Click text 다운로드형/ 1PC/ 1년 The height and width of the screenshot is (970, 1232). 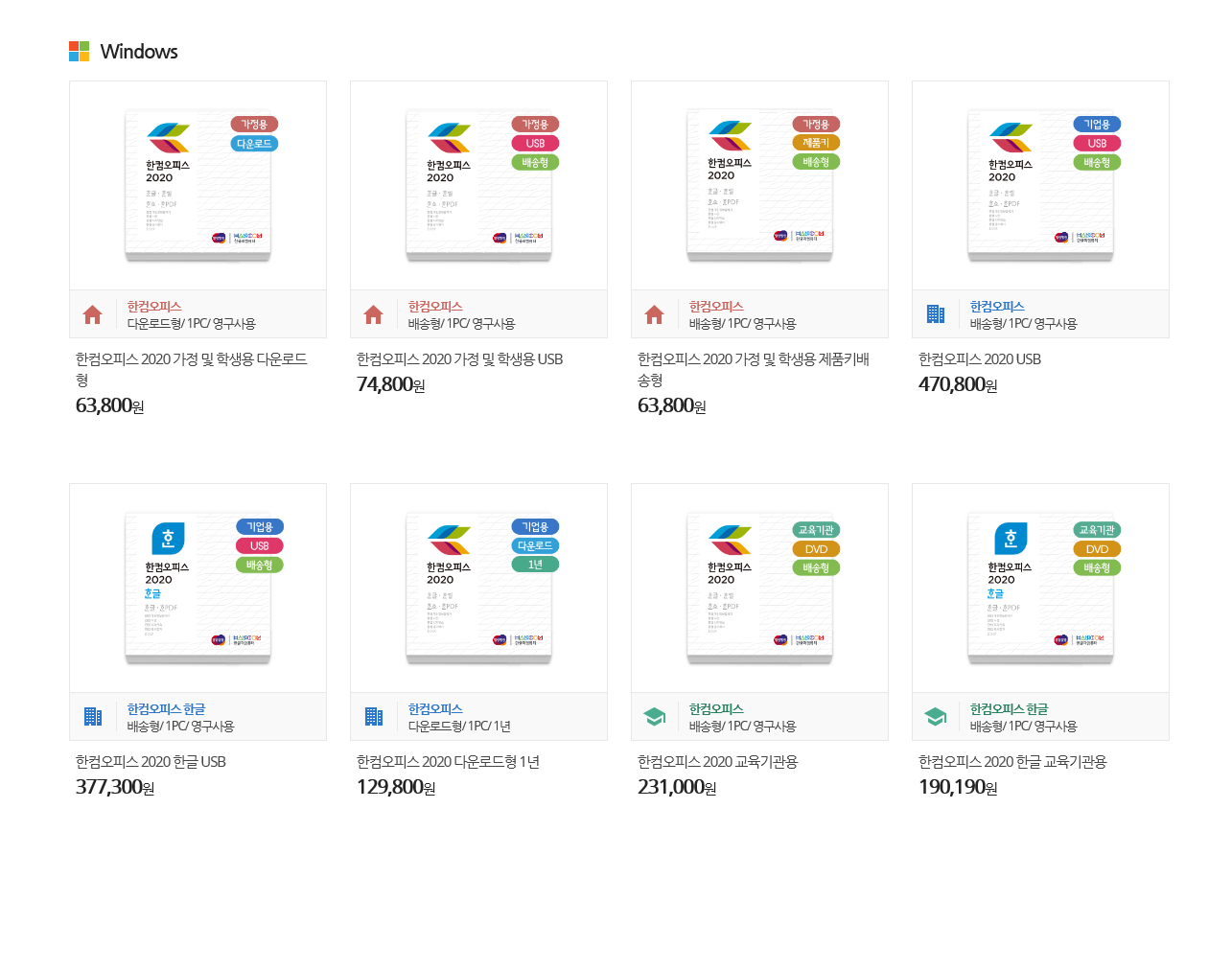[459, 727]
